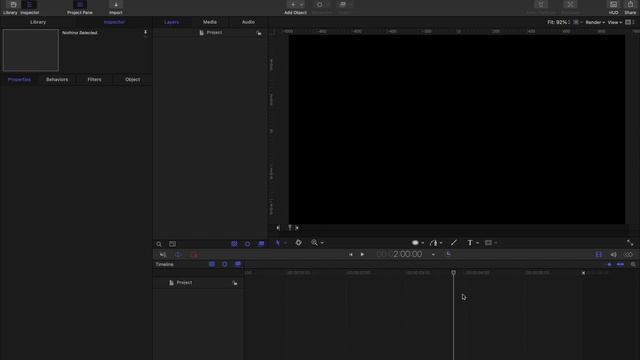The height and width of the screenshot is (360, 640).
Task: Toggle the masks button in Timeline header
Action: (x=212, y=264)
